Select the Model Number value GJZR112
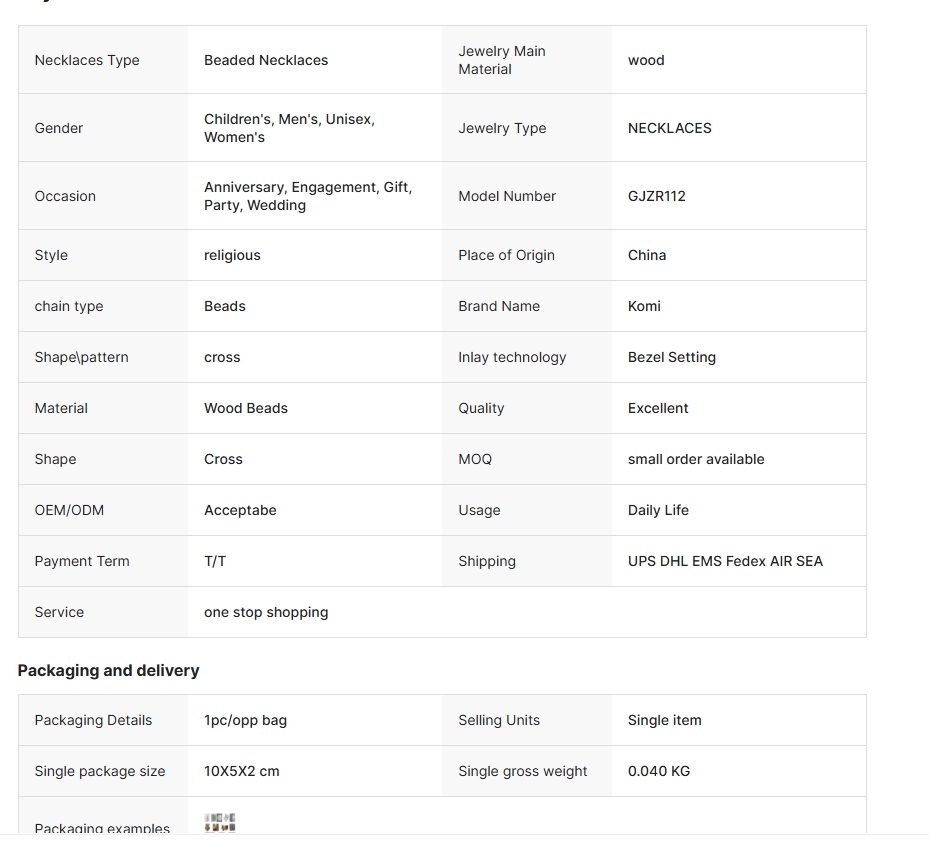The height and width of the screenshot is (842, 929). click(x=656, y=196)
